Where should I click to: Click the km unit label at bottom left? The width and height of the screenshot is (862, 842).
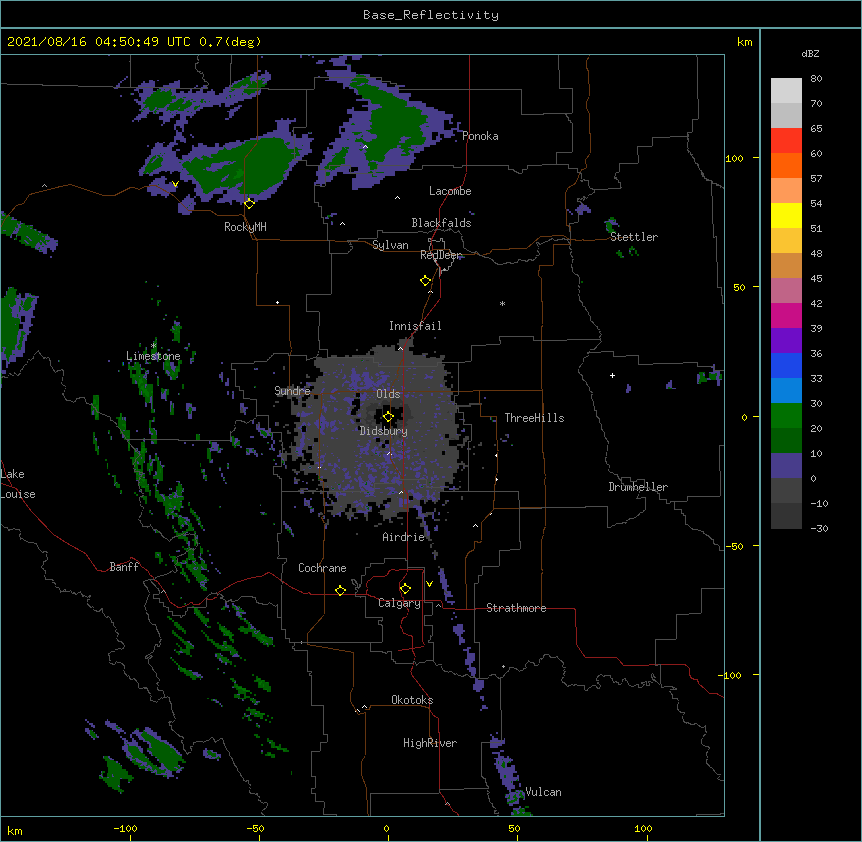click(15, 830)
